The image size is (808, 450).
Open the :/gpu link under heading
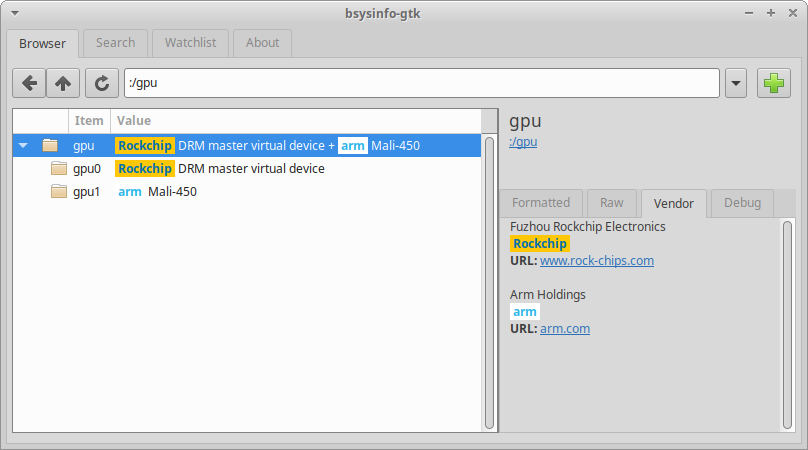click(x=523, y=142)
